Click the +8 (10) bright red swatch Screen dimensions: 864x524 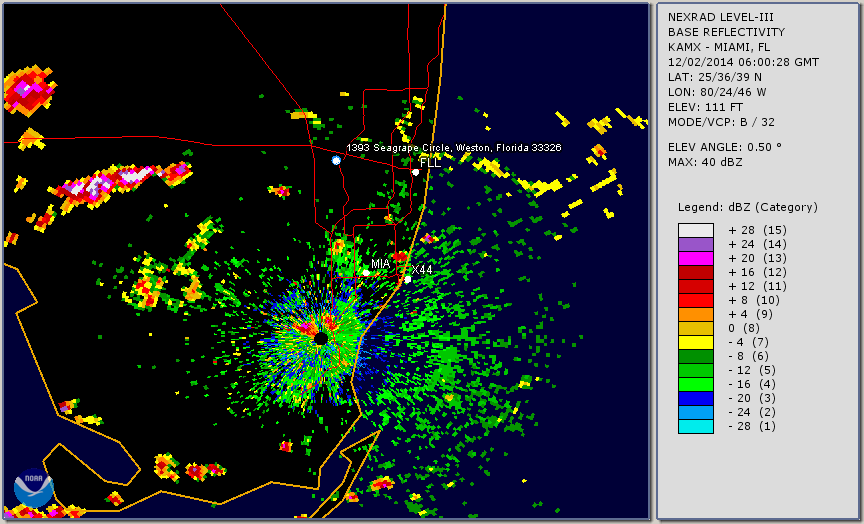click(696, 300)
